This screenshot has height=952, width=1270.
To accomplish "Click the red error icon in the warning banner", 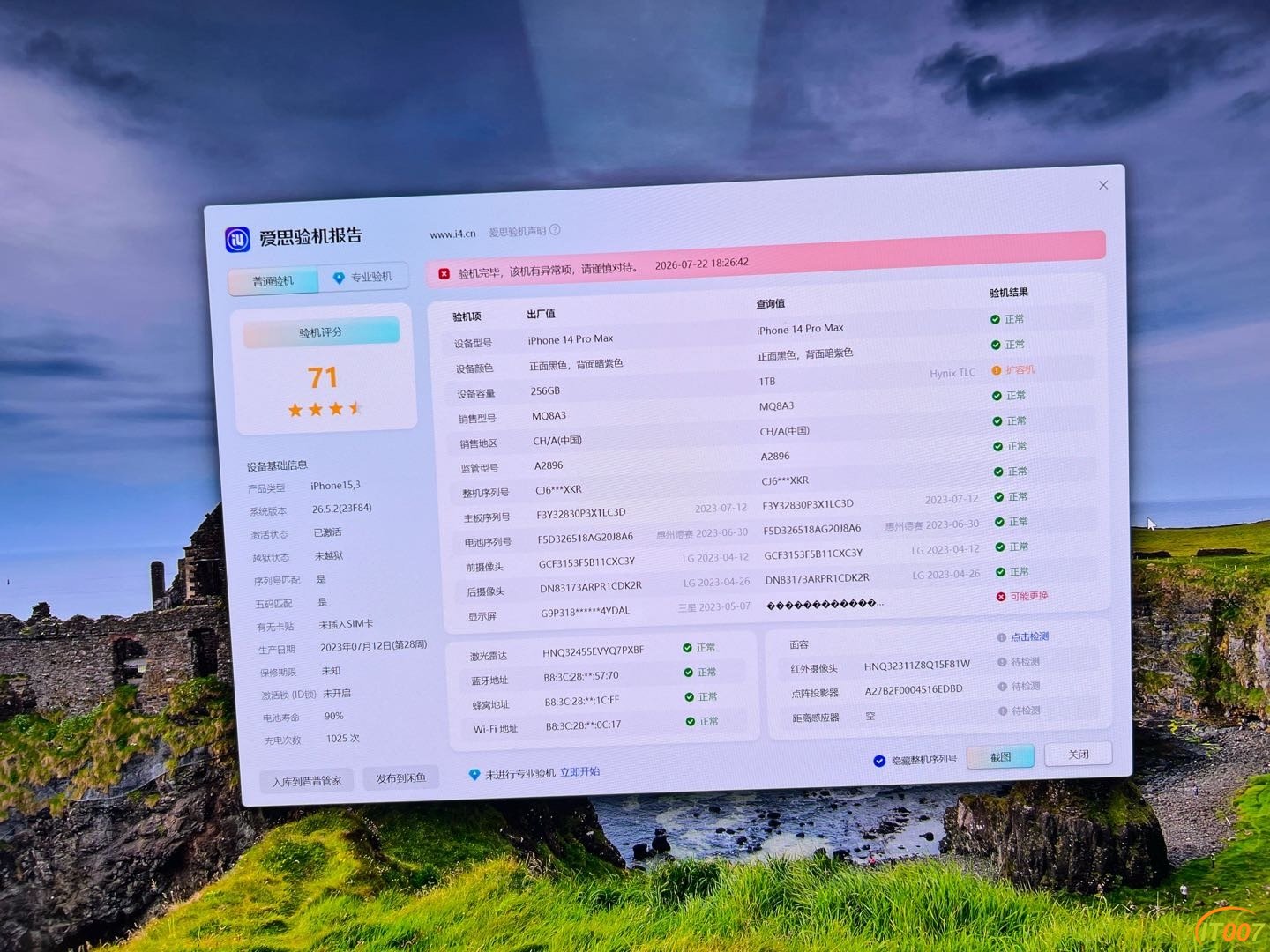I will coord(444,273).
